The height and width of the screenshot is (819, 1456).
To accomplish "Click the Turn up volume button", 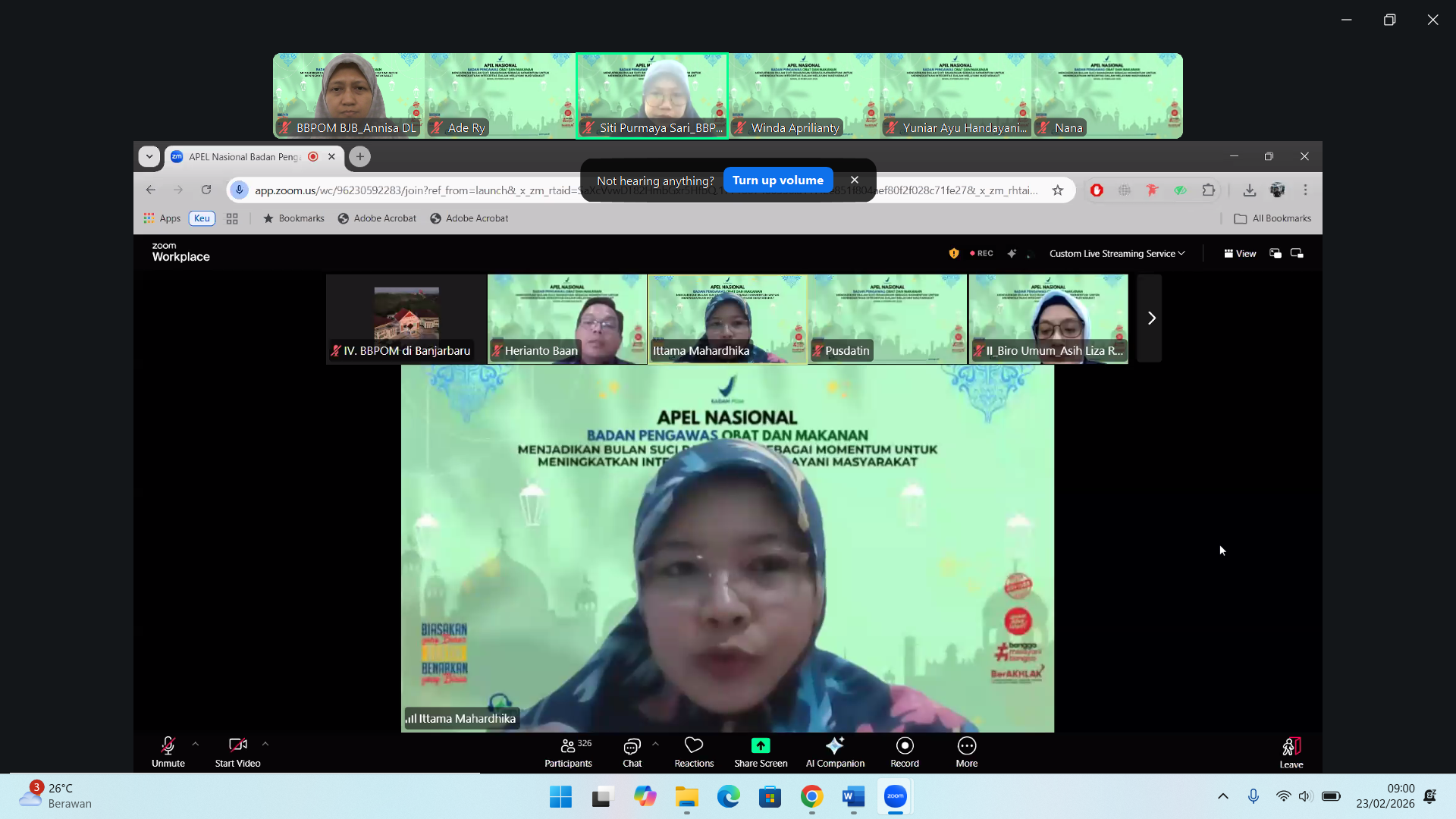I will click(777, 180).
